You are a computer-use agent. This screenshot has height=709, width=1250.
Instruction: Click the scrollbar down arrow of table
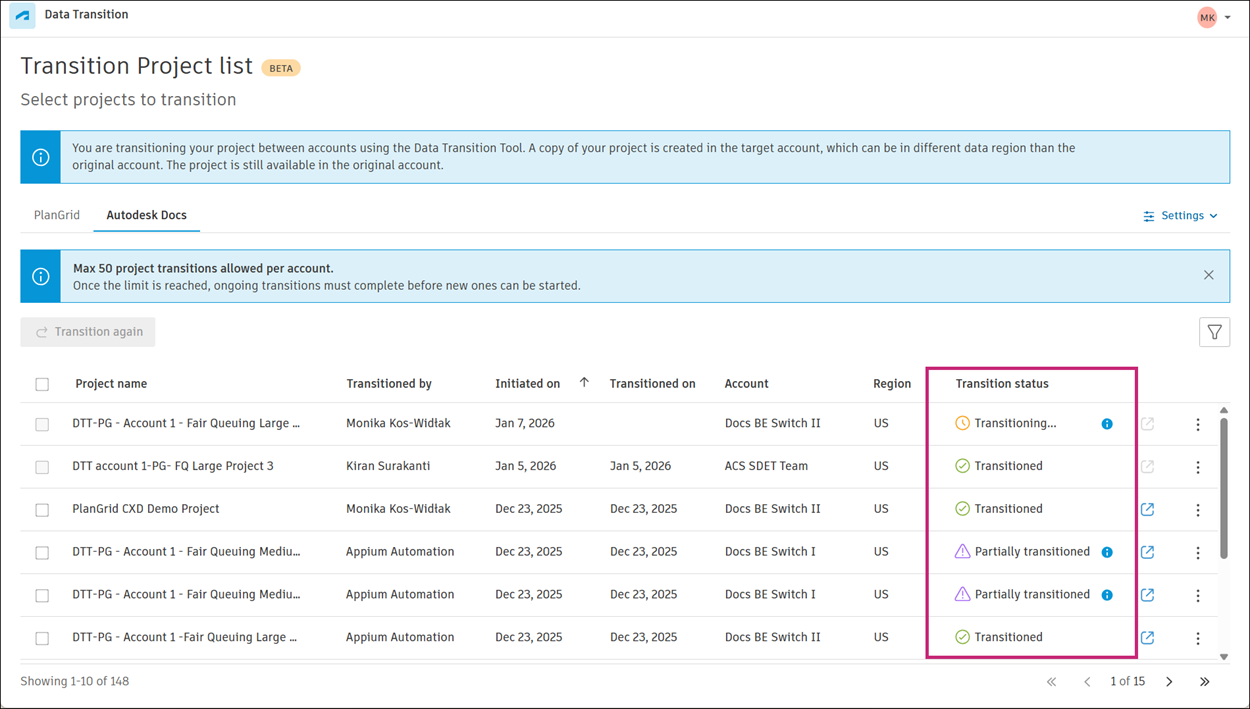click(x=1224, y=657)
